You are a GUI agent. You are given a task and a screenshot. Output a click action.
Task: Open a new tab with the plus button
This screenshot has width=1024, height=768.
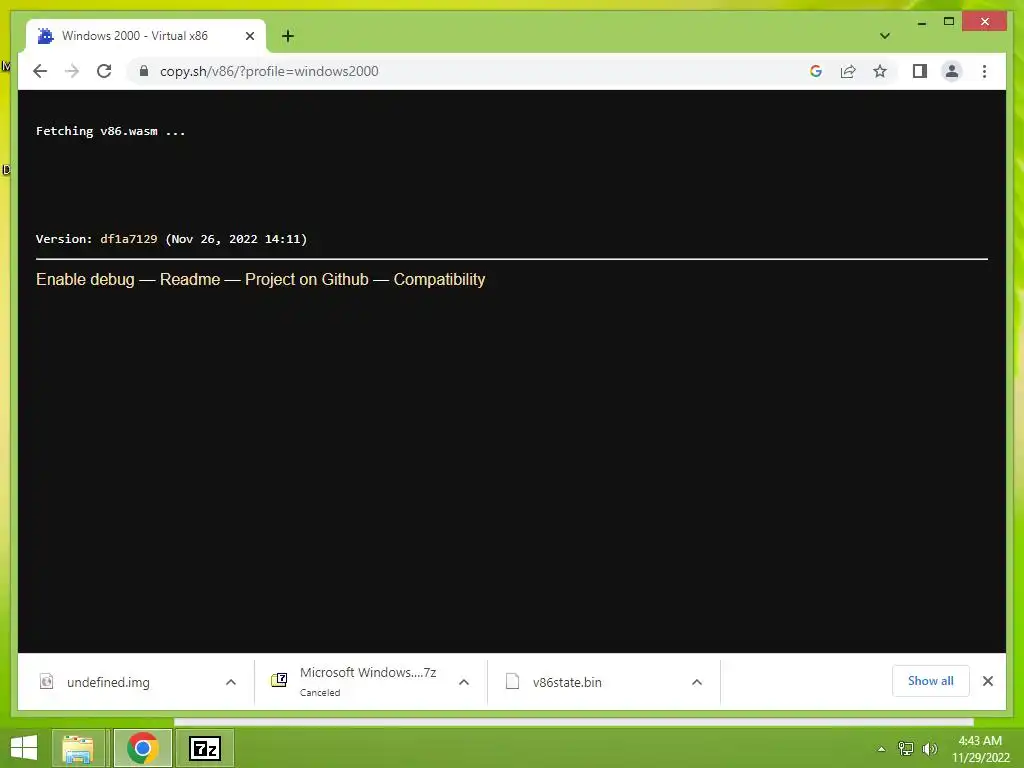[x=288, y=36]
